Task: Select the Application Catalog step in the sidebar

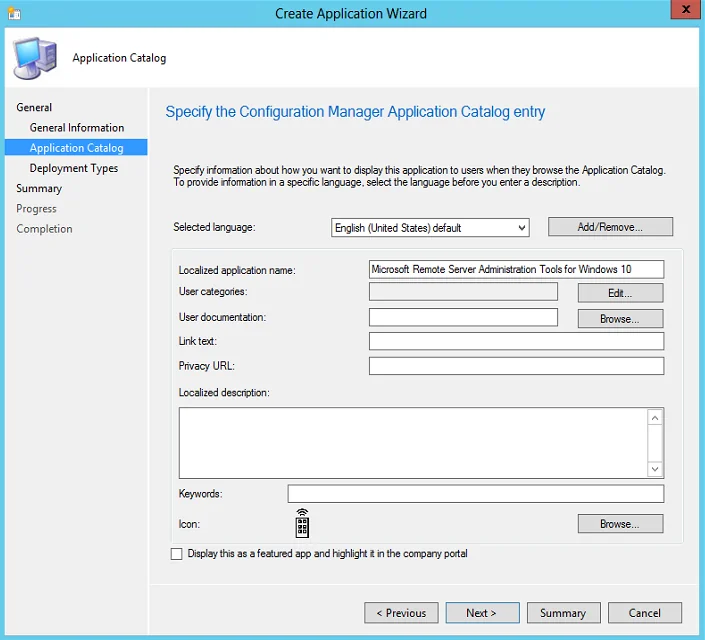Action: point(76,148)
